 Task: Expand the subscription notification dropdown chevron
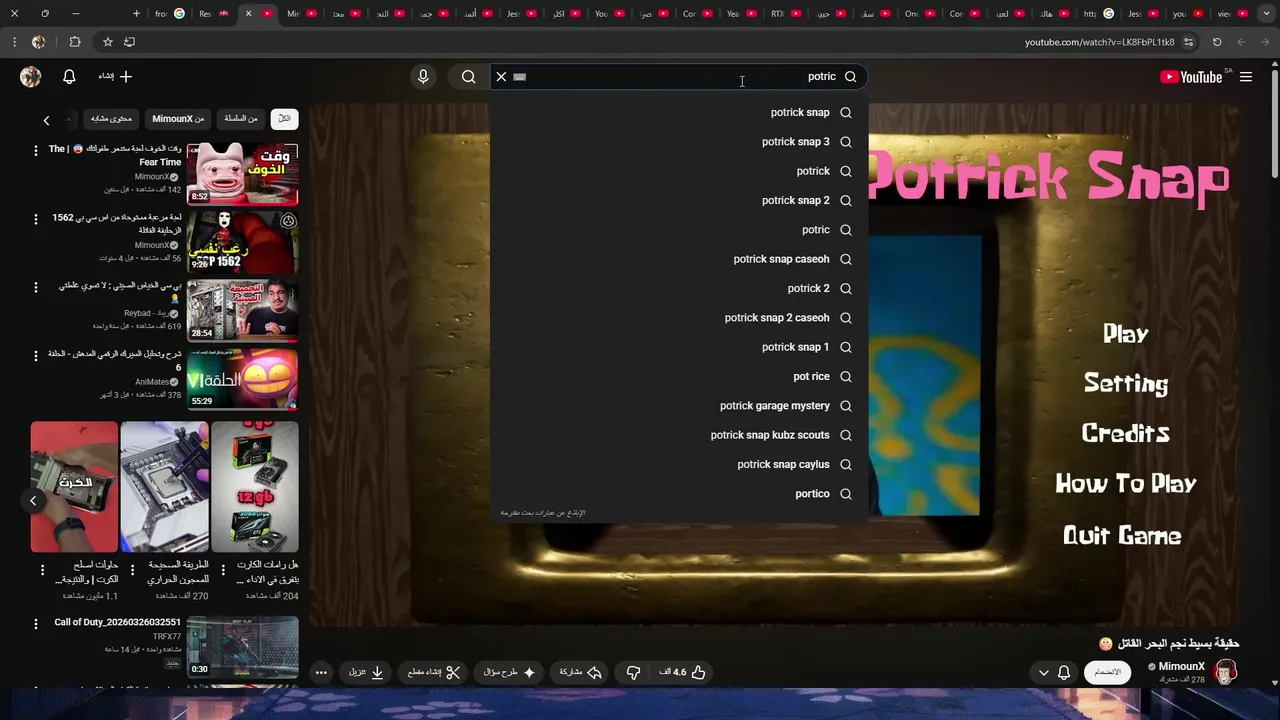1044,672
